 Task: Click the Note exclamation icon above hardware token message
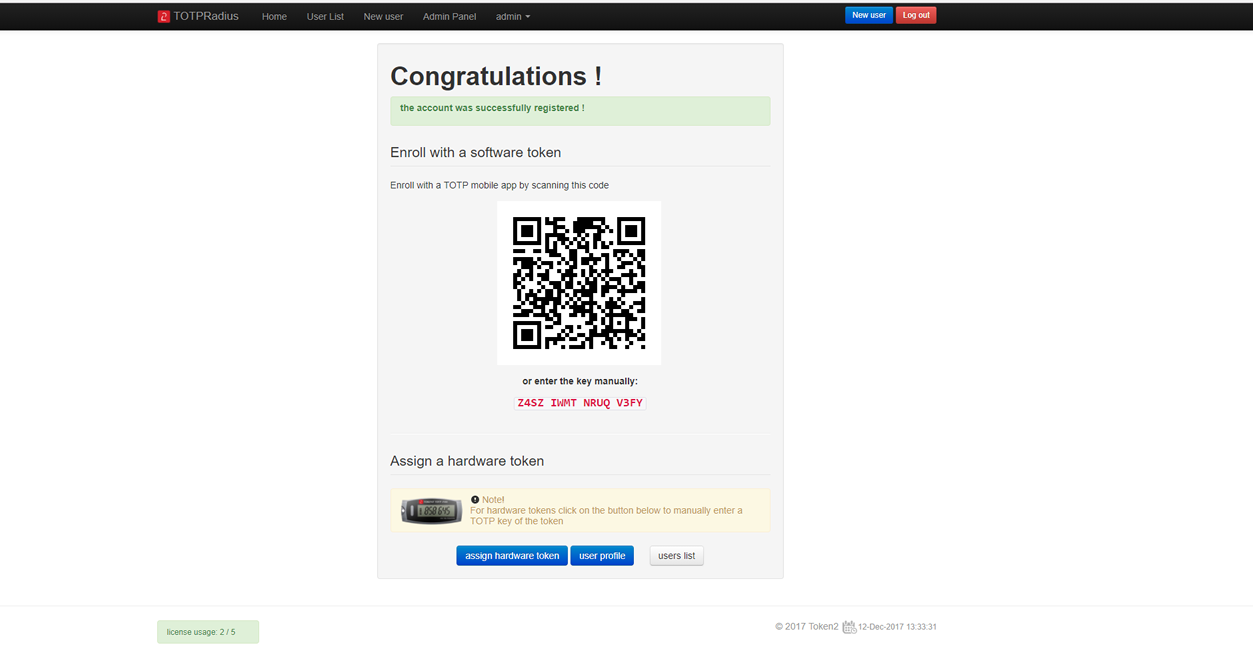pyautogui.click(x=475, y=499)
